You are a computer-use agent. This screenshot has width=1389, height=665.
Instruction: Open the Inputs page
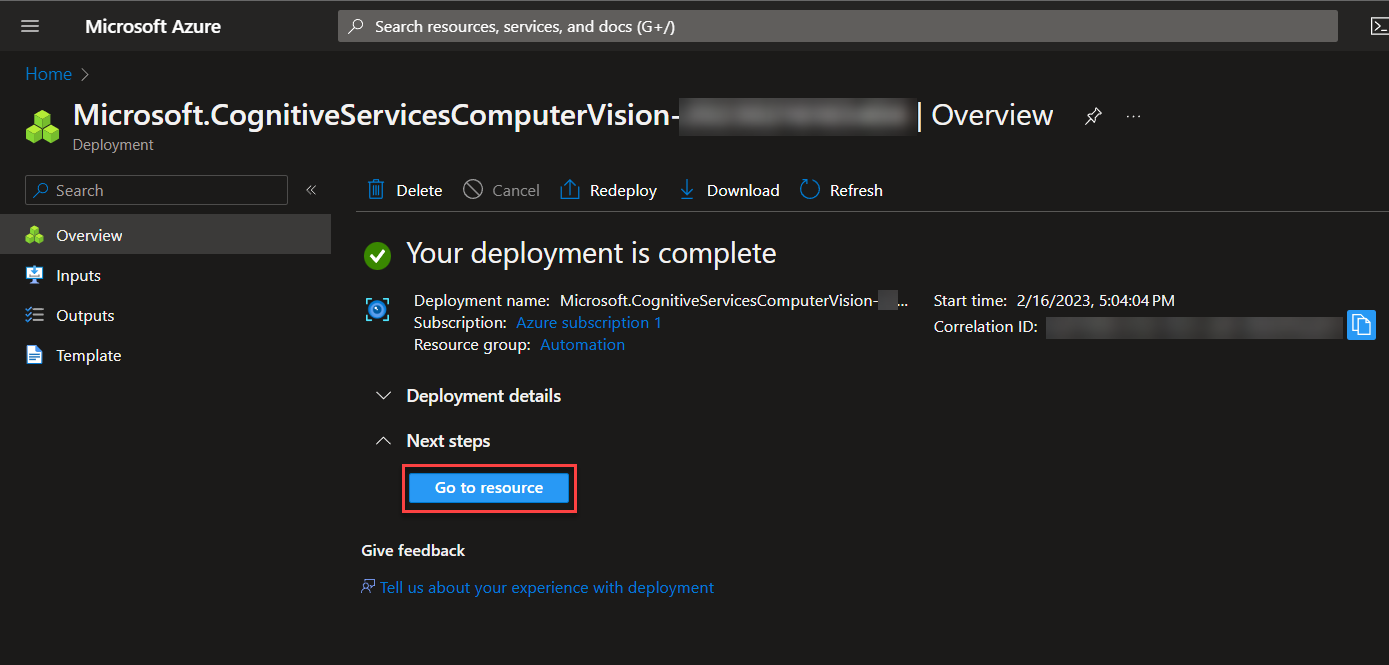click(x=78, y=276)
